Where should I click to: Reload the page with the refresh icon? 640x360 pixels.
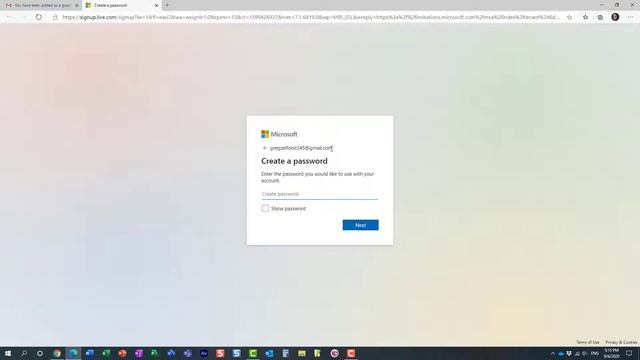(x=38, y=17)
